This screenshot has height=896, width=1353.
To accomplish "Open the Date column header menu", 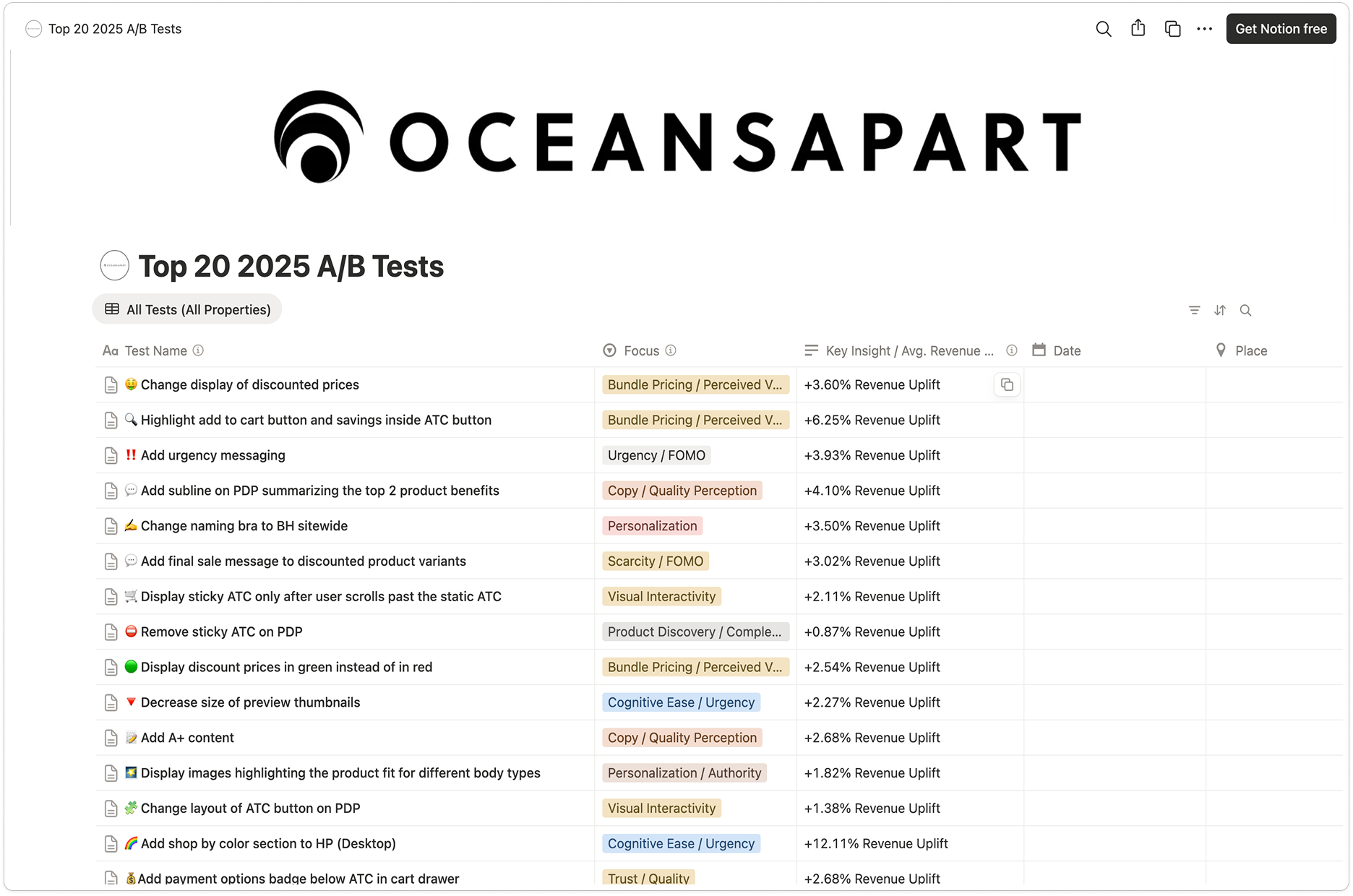I will tap(1066, 350).
